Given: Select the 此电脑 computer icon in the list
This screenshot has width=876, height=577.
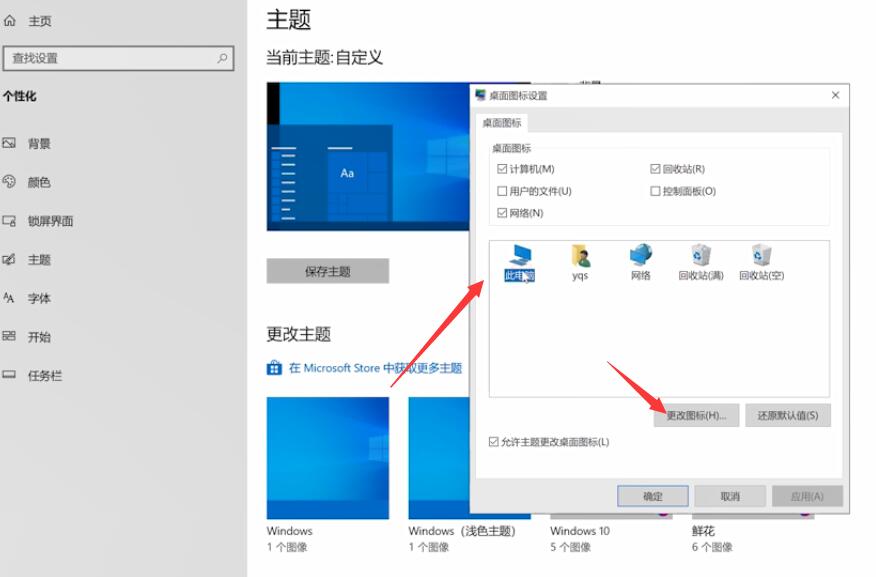Looking at the screenshot, I should click(520, 263).
